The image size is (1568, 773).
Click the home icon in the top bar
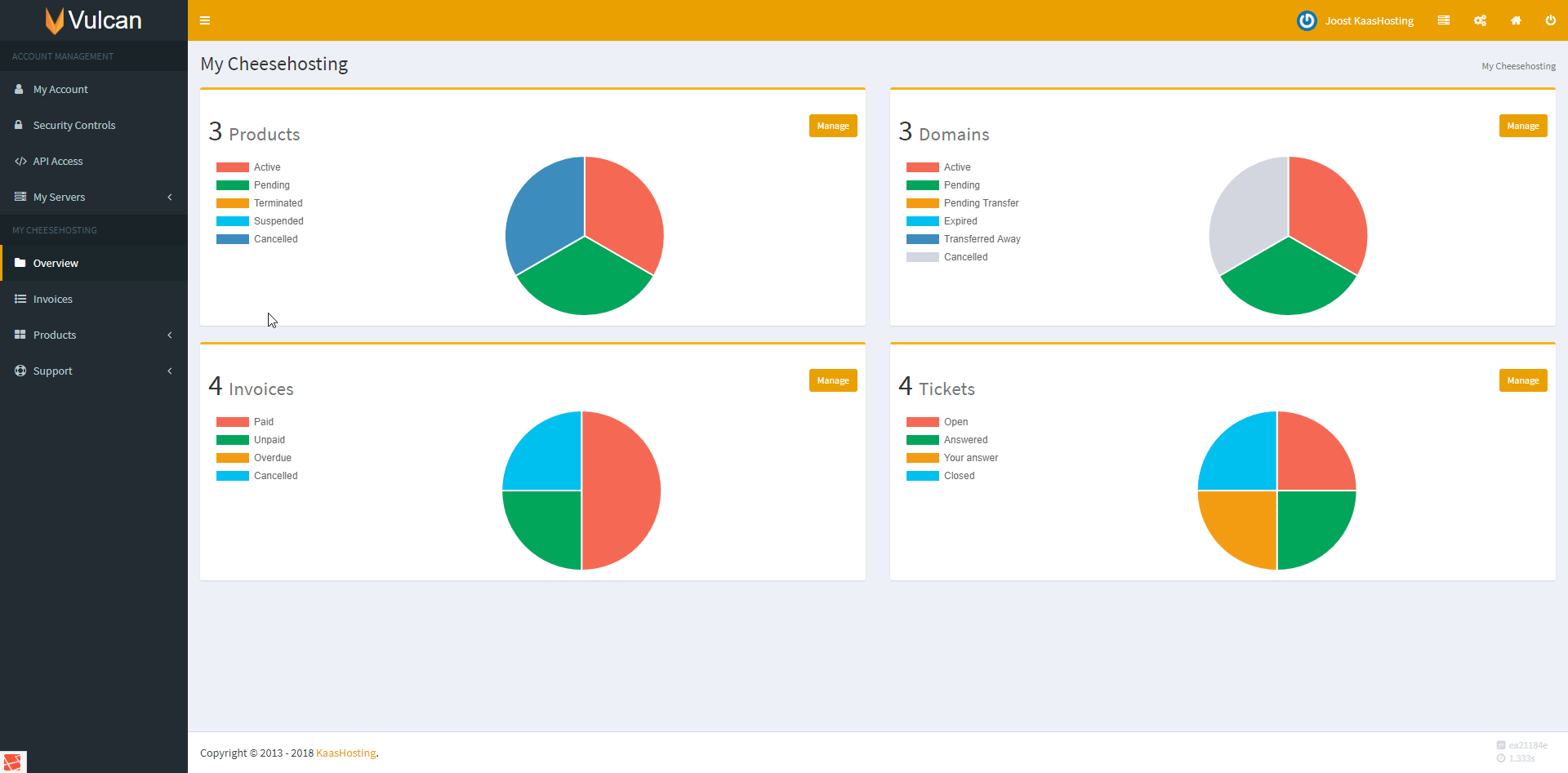tap(1516, 20)
